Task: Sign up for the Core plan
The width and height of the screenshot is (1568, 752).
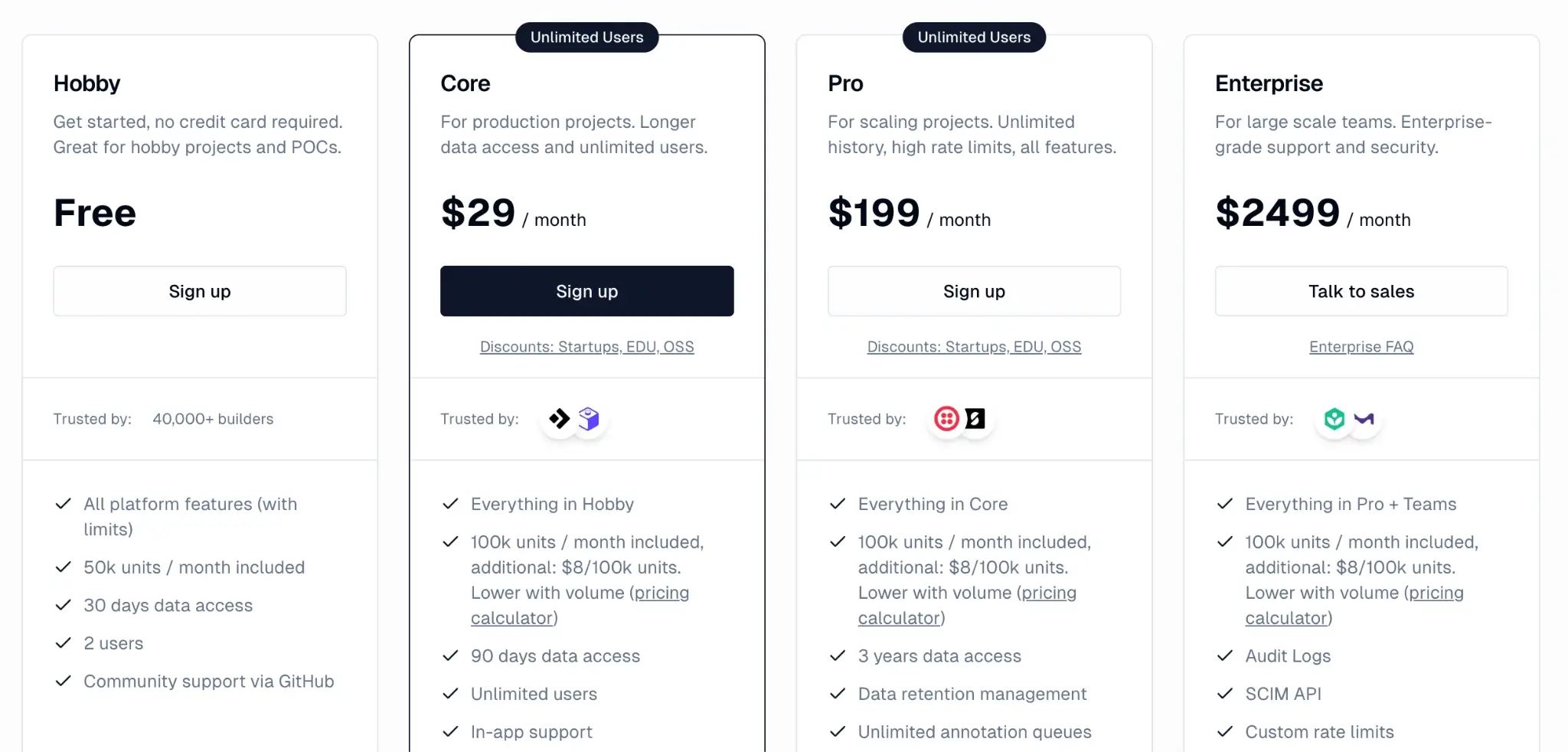Action: [586, 291]
